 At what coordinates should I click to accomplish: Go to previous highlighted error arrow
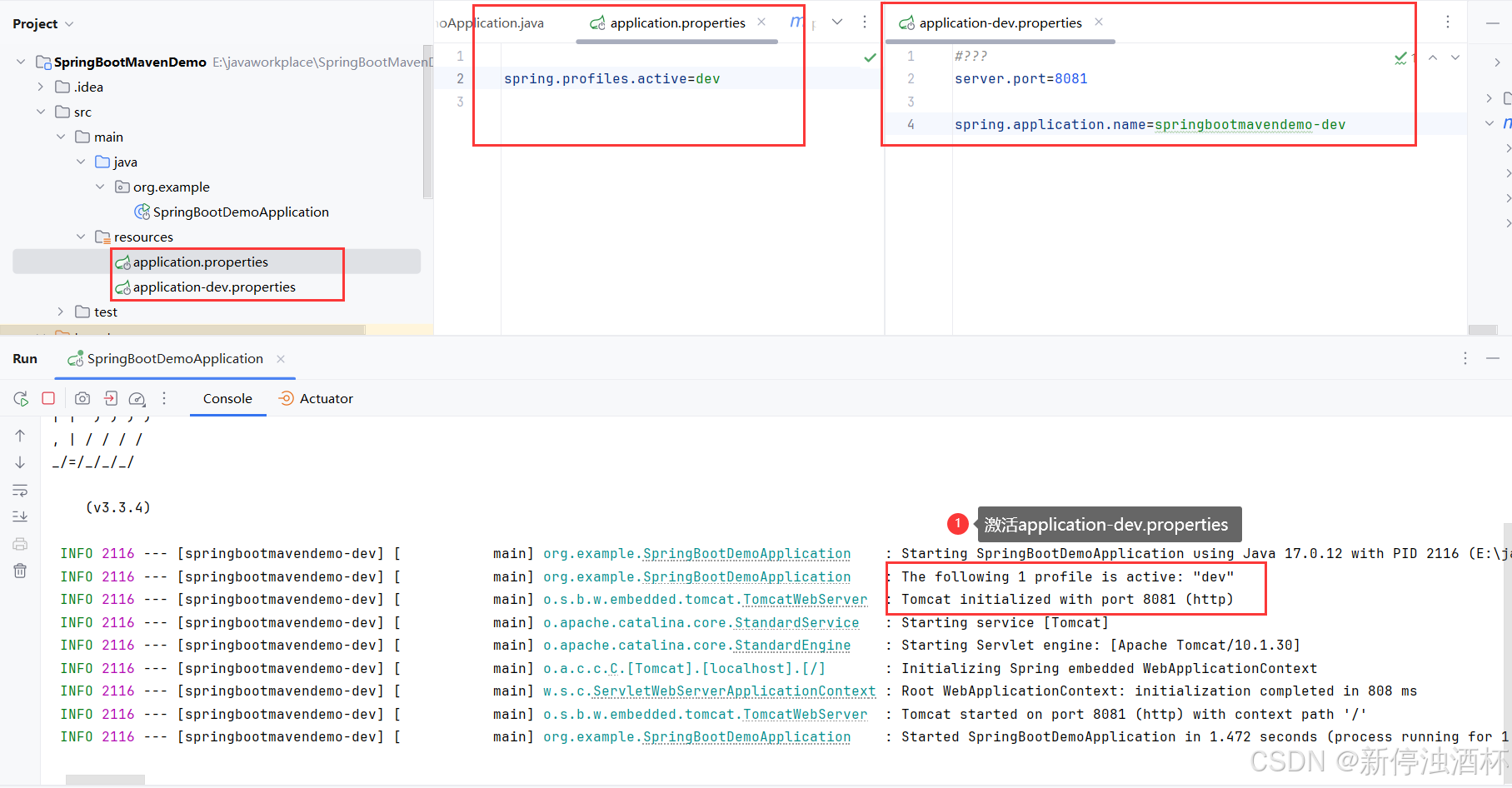pos(1433,57)
